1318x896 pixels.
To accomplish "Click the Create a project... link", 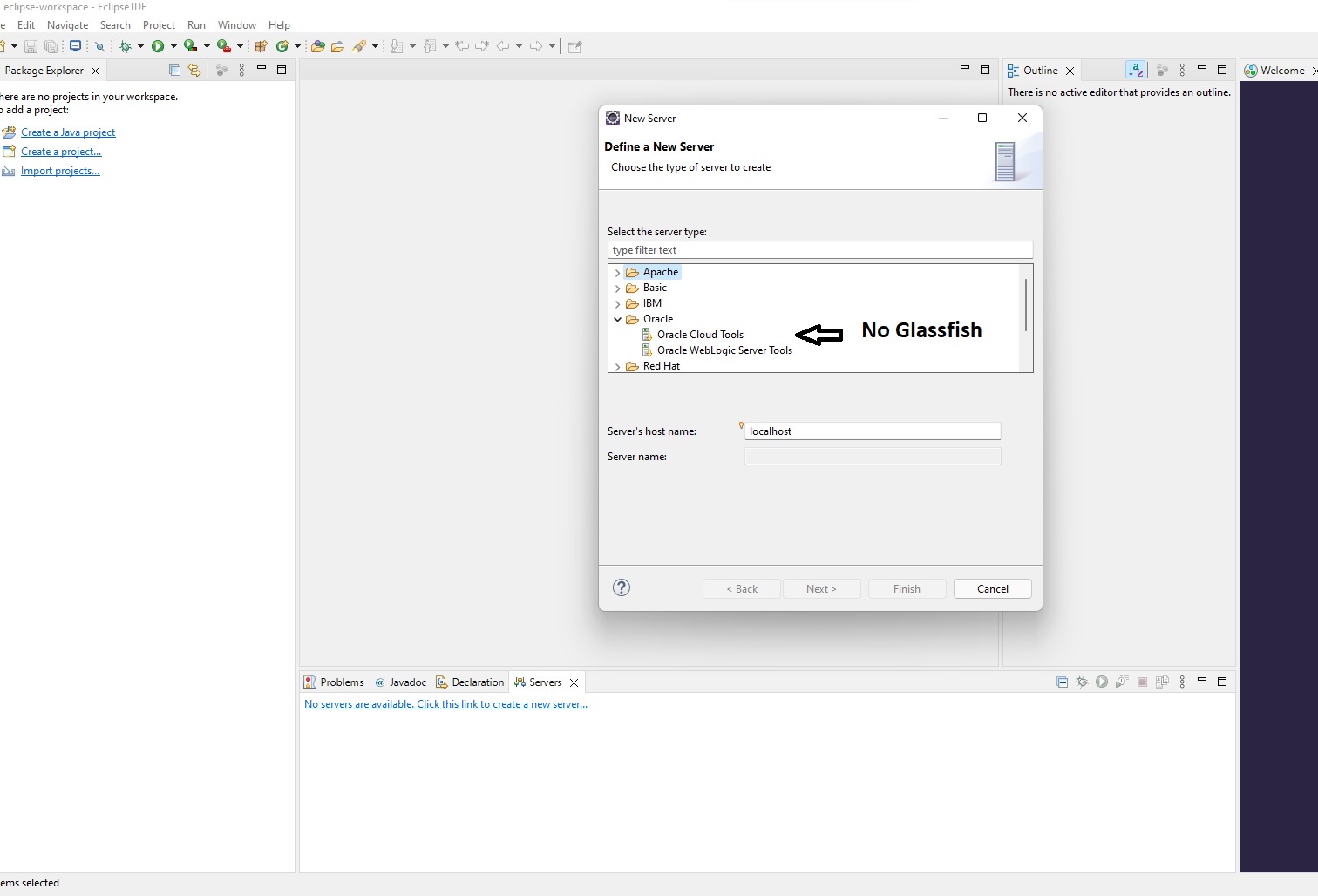I will point(61,152).
